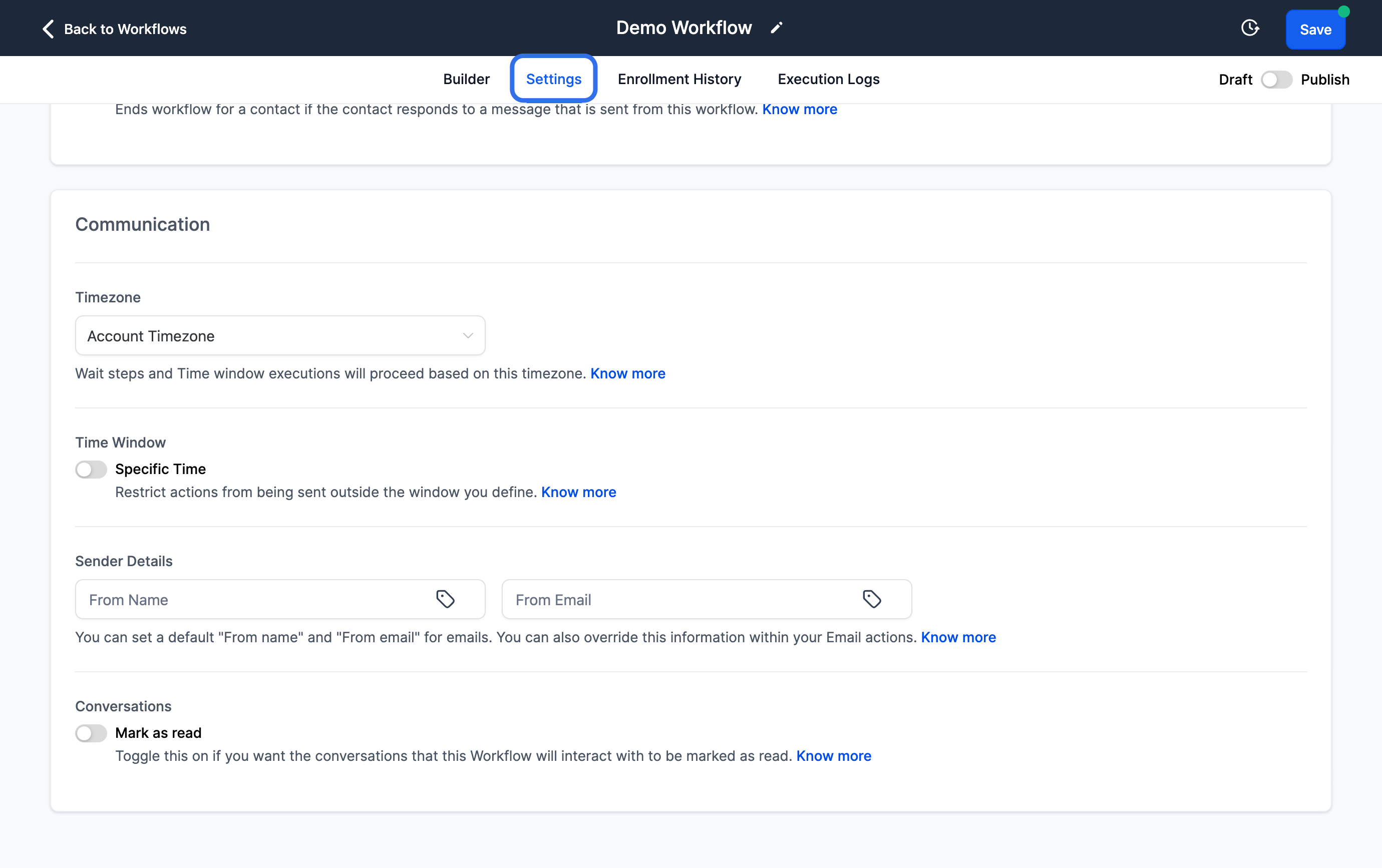
Task: Click the Publish label
Action: pyautogui.click(x=1324, y=79)
